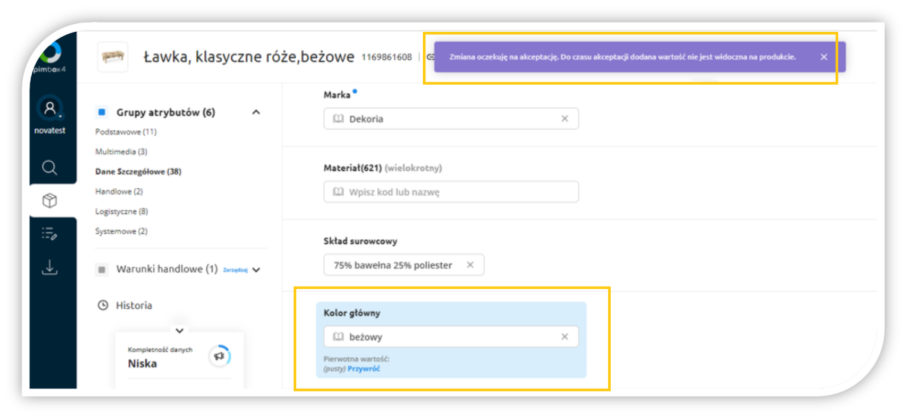Image resolution: width=907 pixels, height=418 pixels.
Task: Open the Historia section
Action: pyautogui.click(x=134, y=305)
